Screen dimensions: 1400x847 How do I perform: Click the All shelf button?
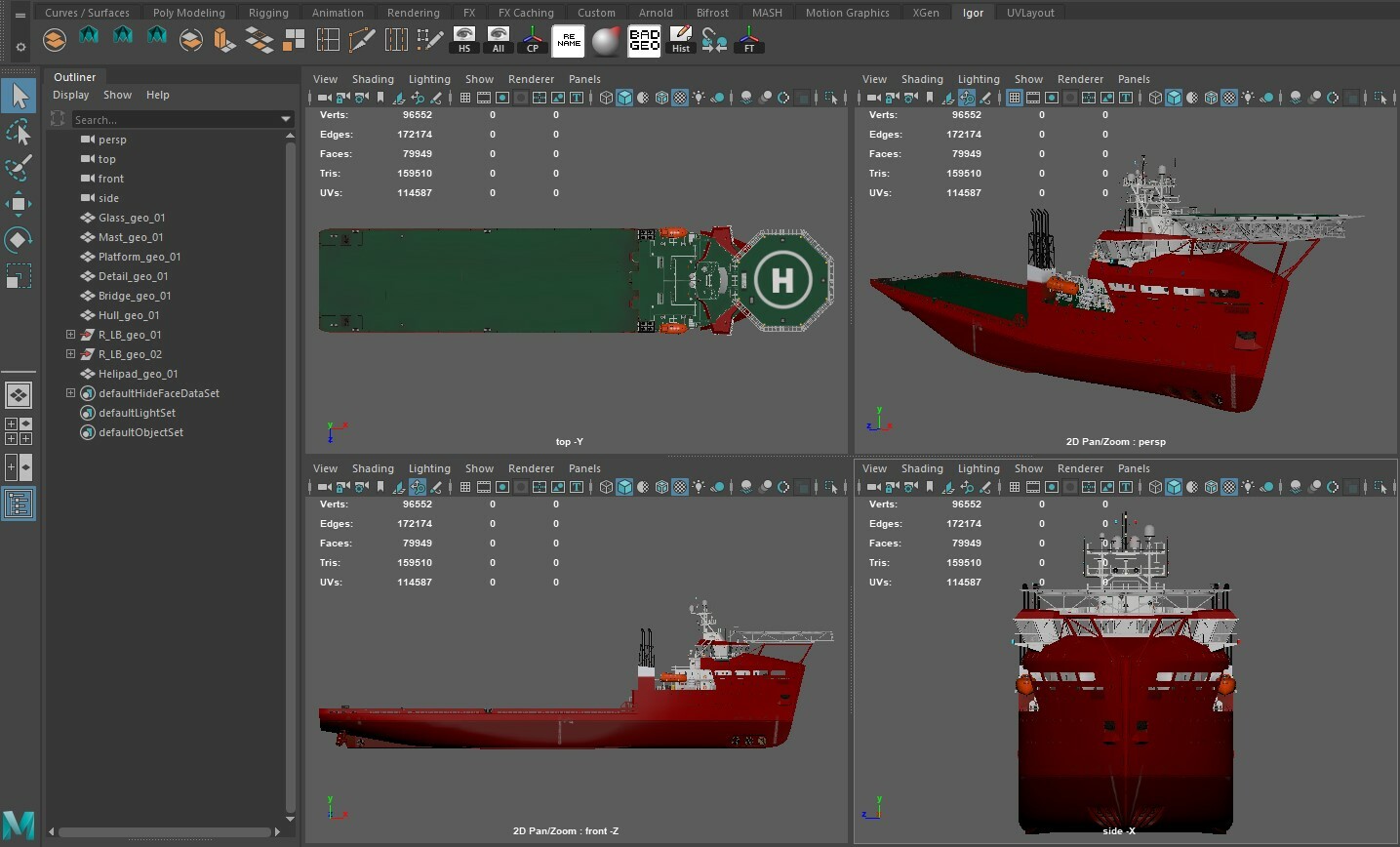tap(498, 39)
